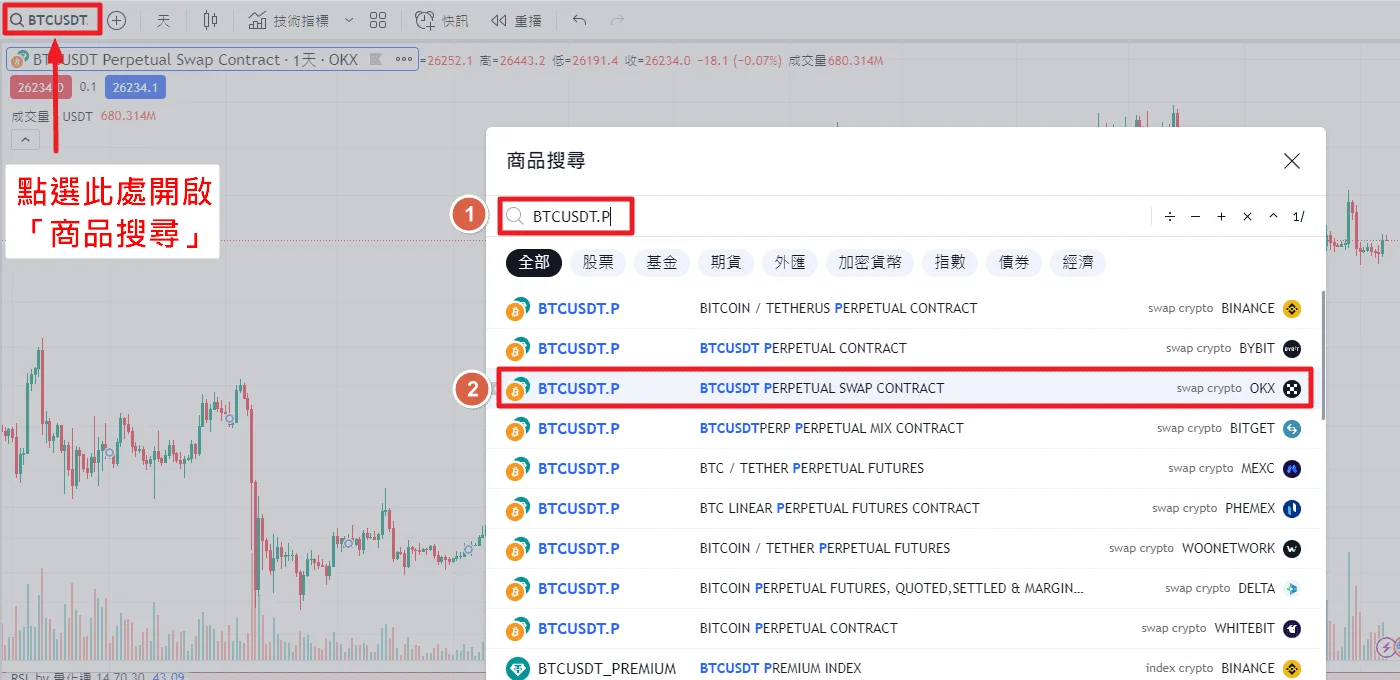The height and width of the screenshot is (680, 1400).
Task: Click the search results vertical scrollbar
Action: (x=1322, y=355)
